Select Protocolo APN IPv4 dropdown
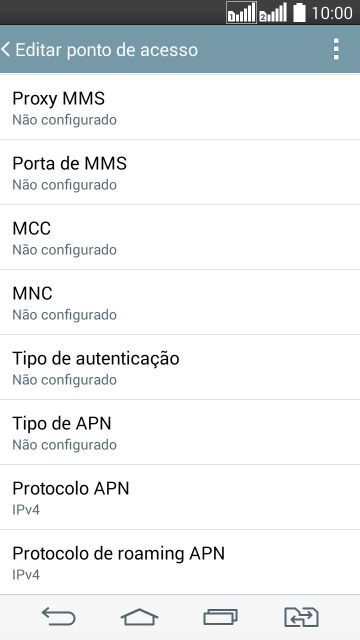Image resolution: width=360 pixels, height=640 pixels. (180, 497)
